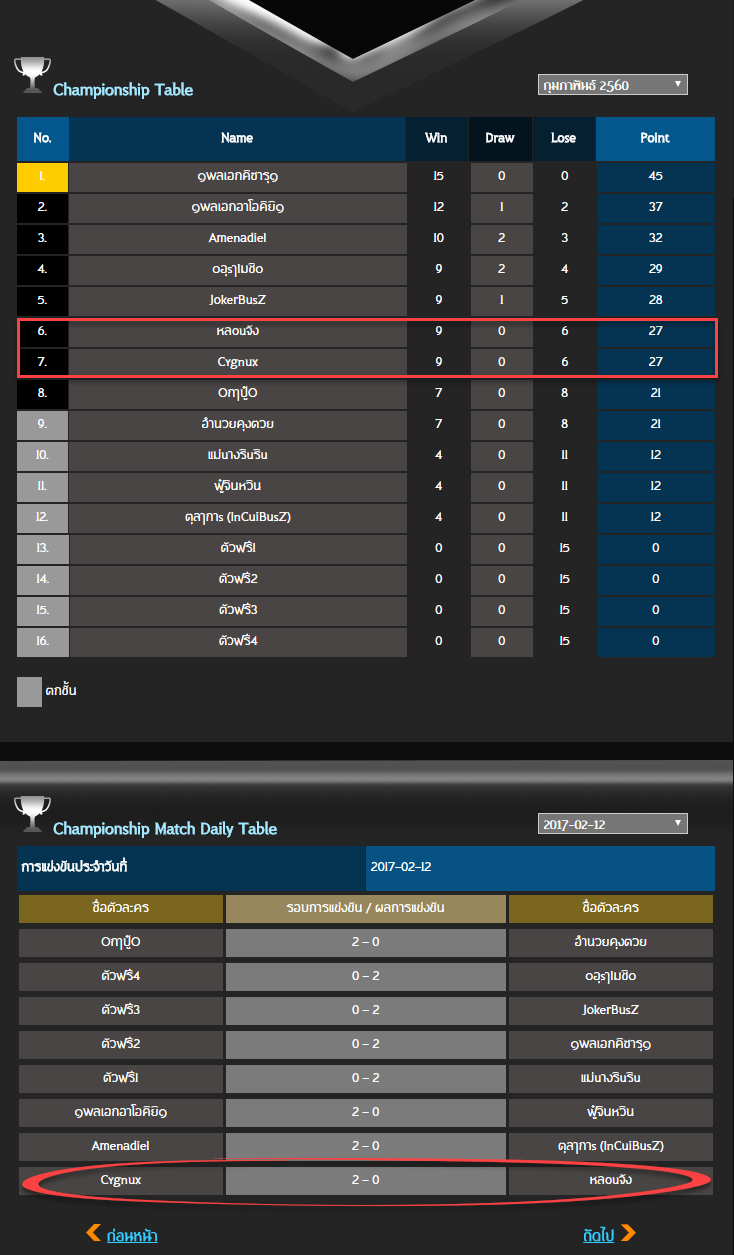Click the trophy icon beside Championship Match Daily Table
734x1255 pixels.
(32, 813)
